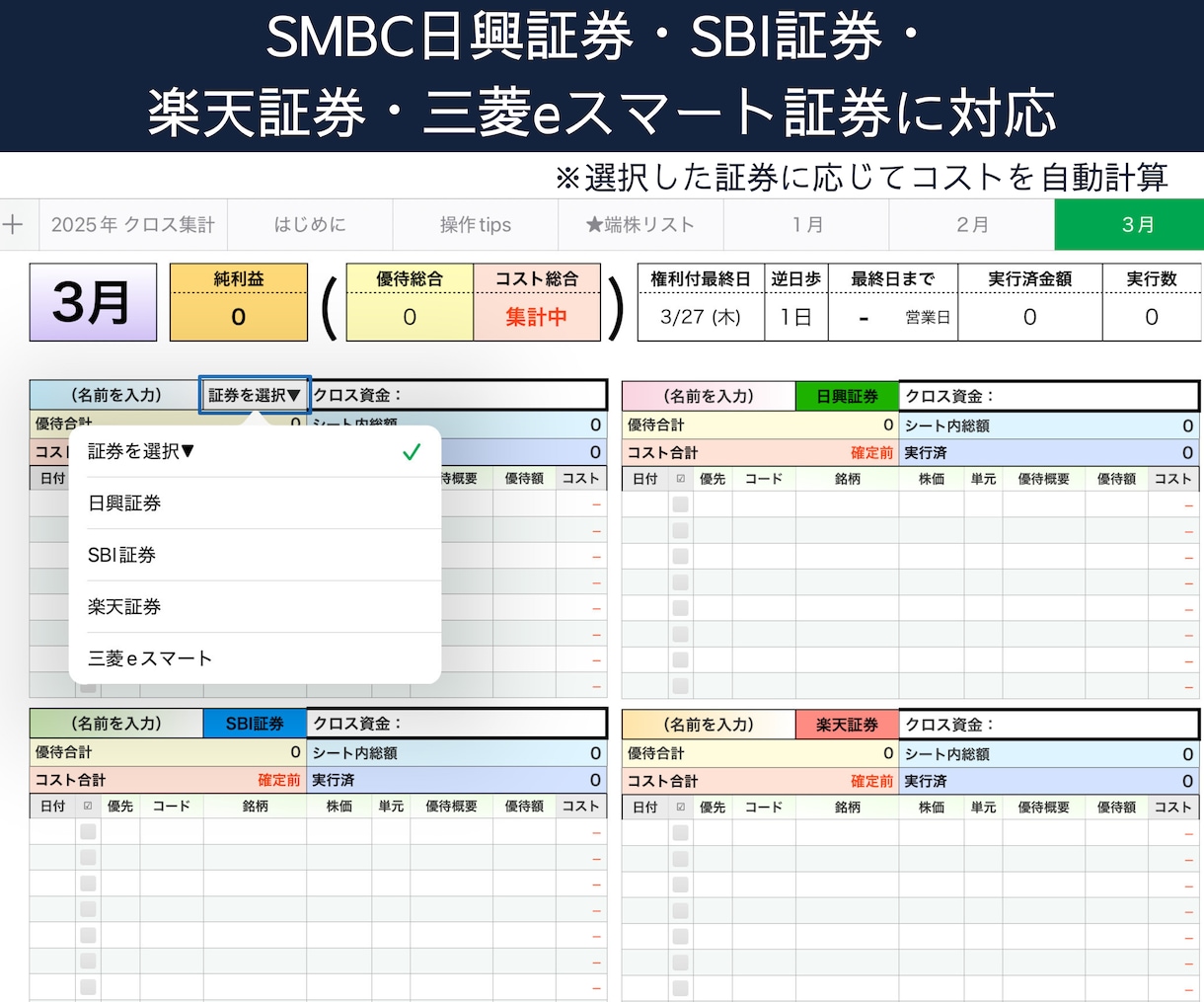Click クロス資金 field in SBI証券 block
This screenshot has height=1002, width=1204.
tap(456, 724)
